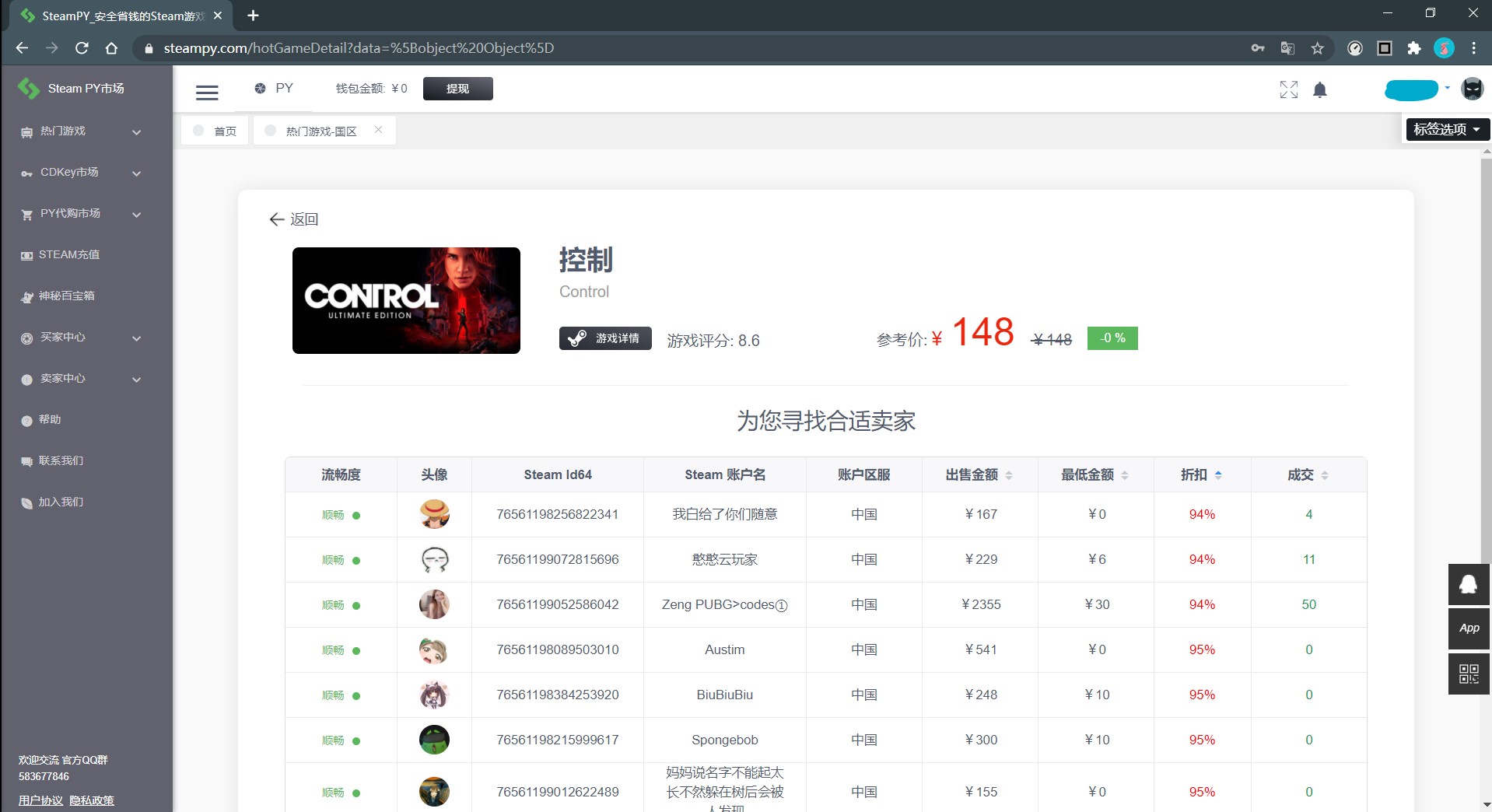Click the hamburger menu icon
Image resolution: width=1492 pixels, height=812 pixels.
point(207,92)
